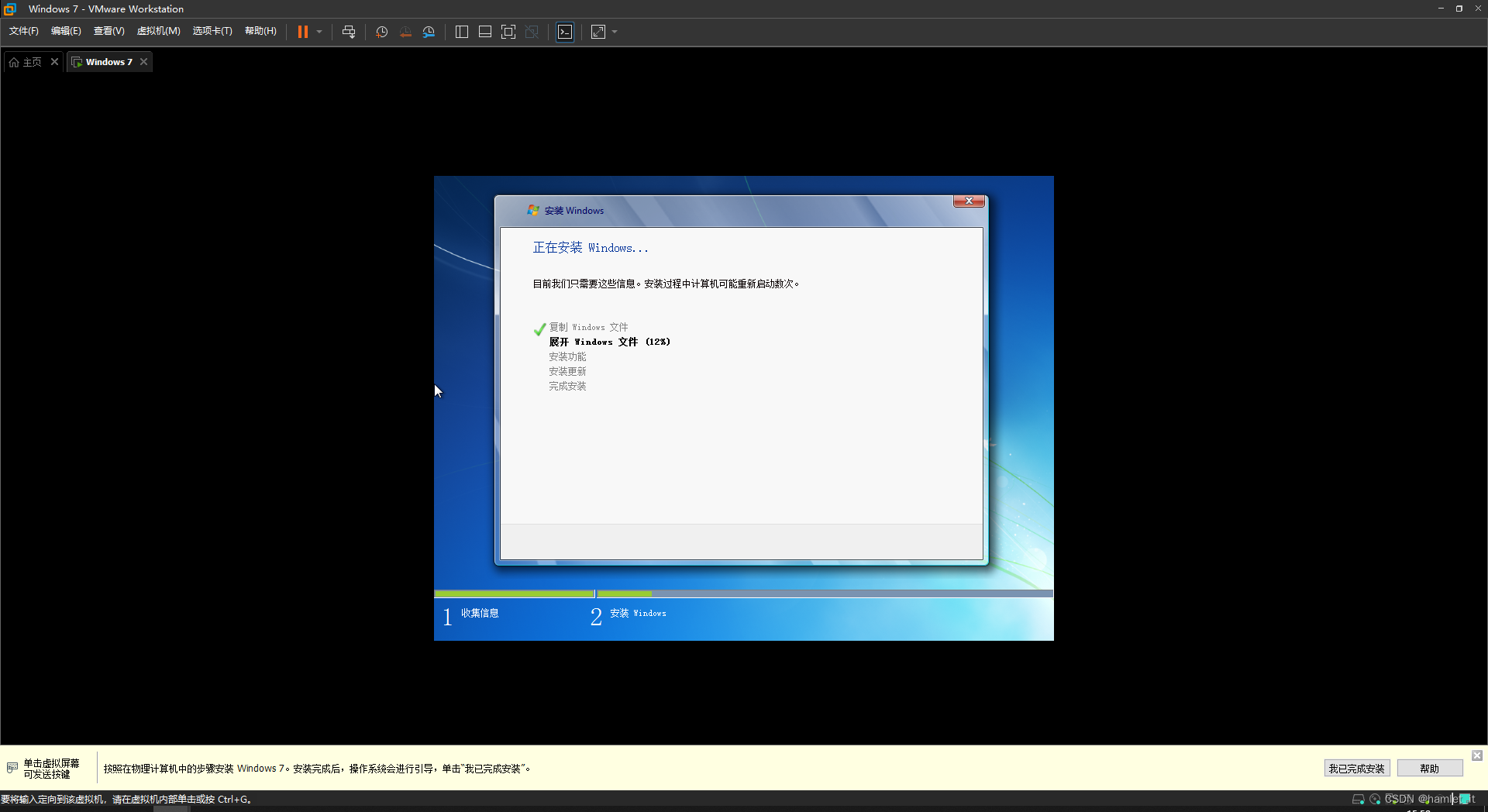
Task: Click the CD/DVD drive status bar icon
Action: coord(1375,800)
